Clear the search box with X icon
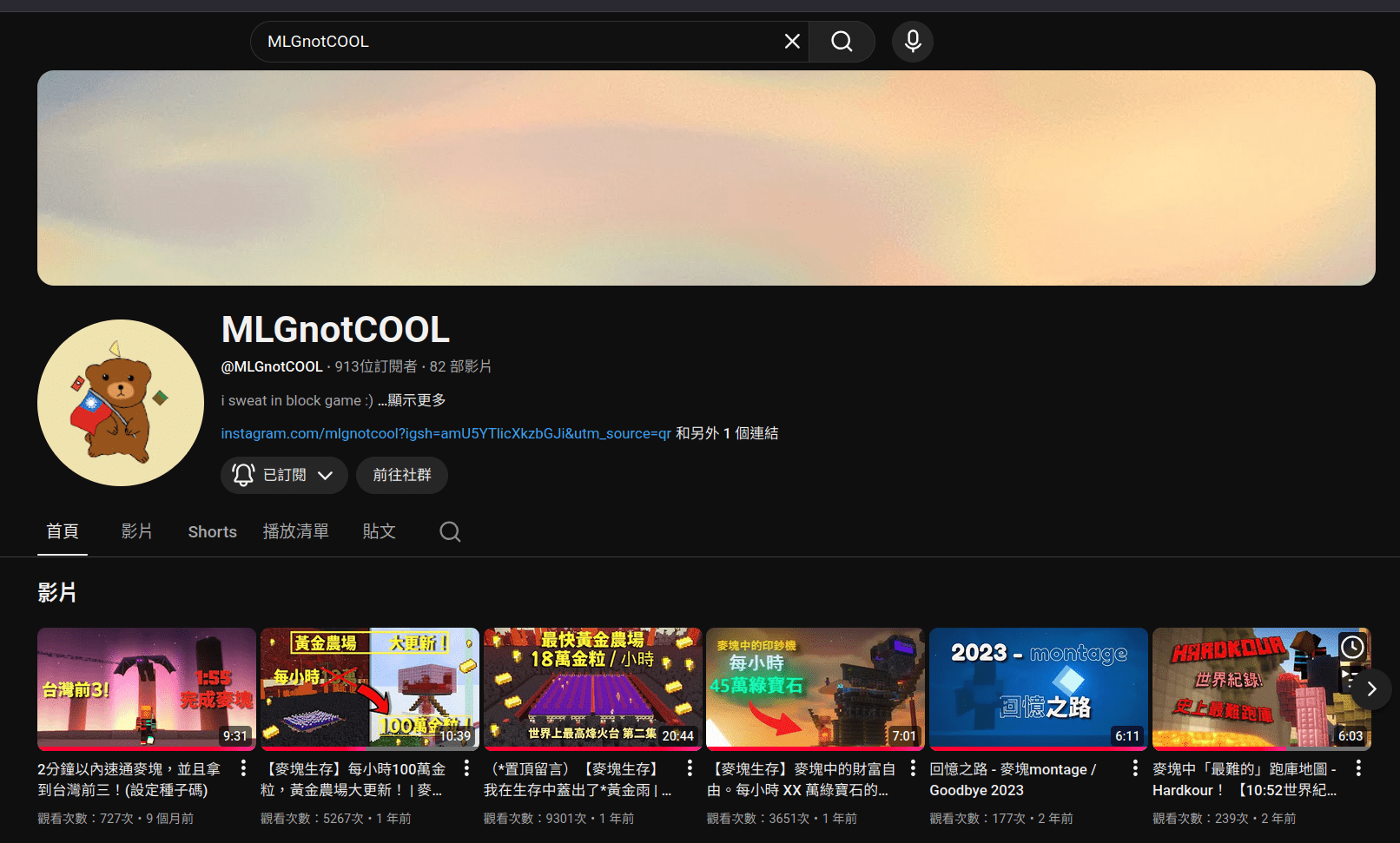 (x=791, y=42)
